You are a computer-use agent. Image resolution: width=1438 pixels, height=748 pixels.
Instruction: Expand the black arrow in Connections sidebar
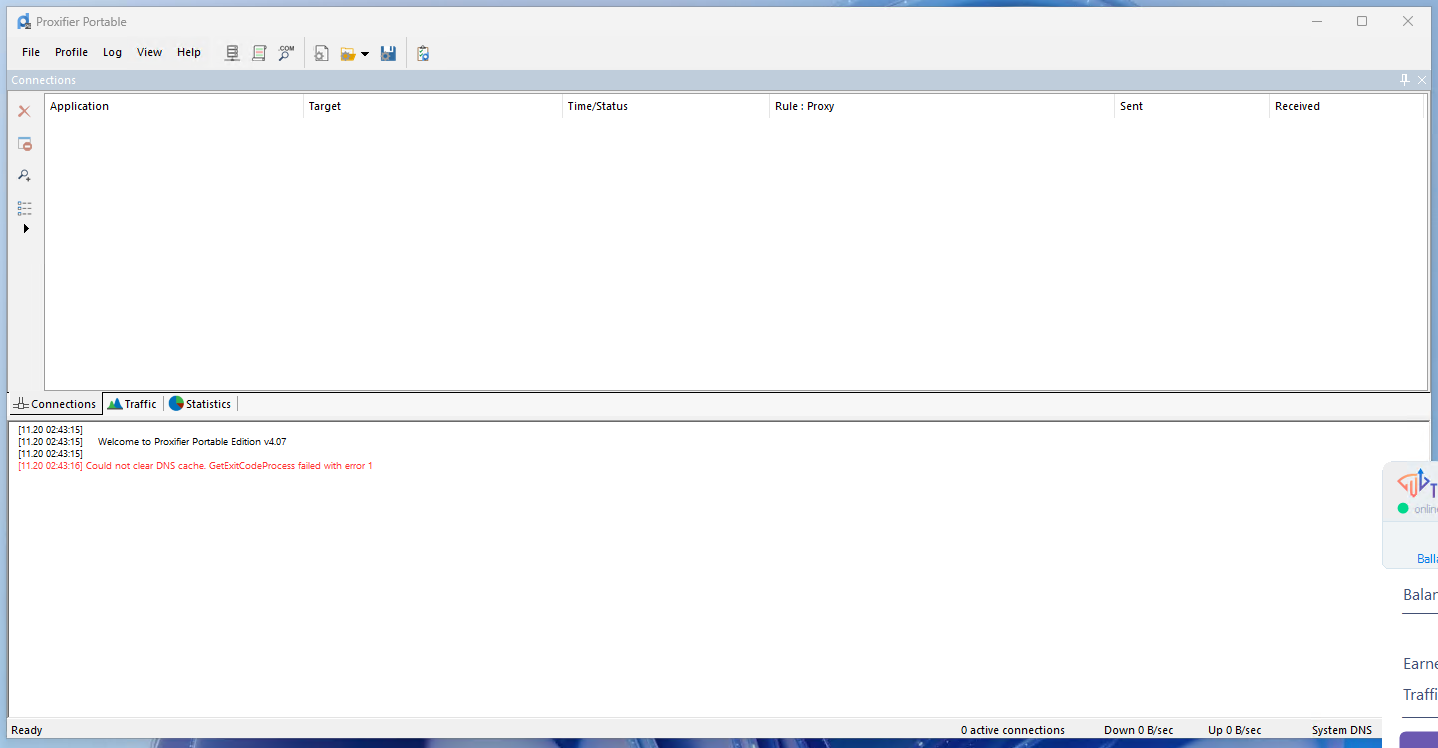pos(26,229)
